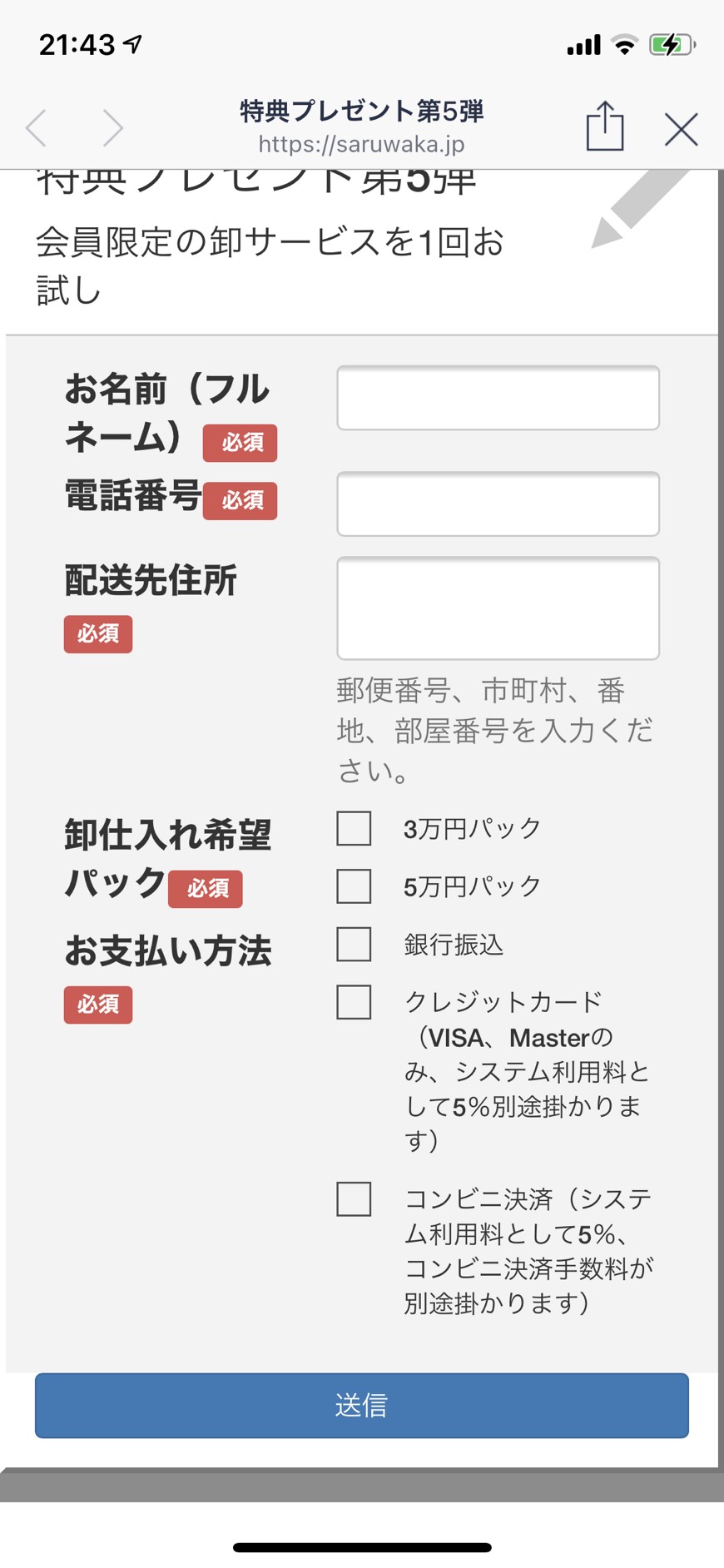Close the in-app browser with X
Image resolution: width=724 pixels, height=1568 pixels.
coord(681,129)
